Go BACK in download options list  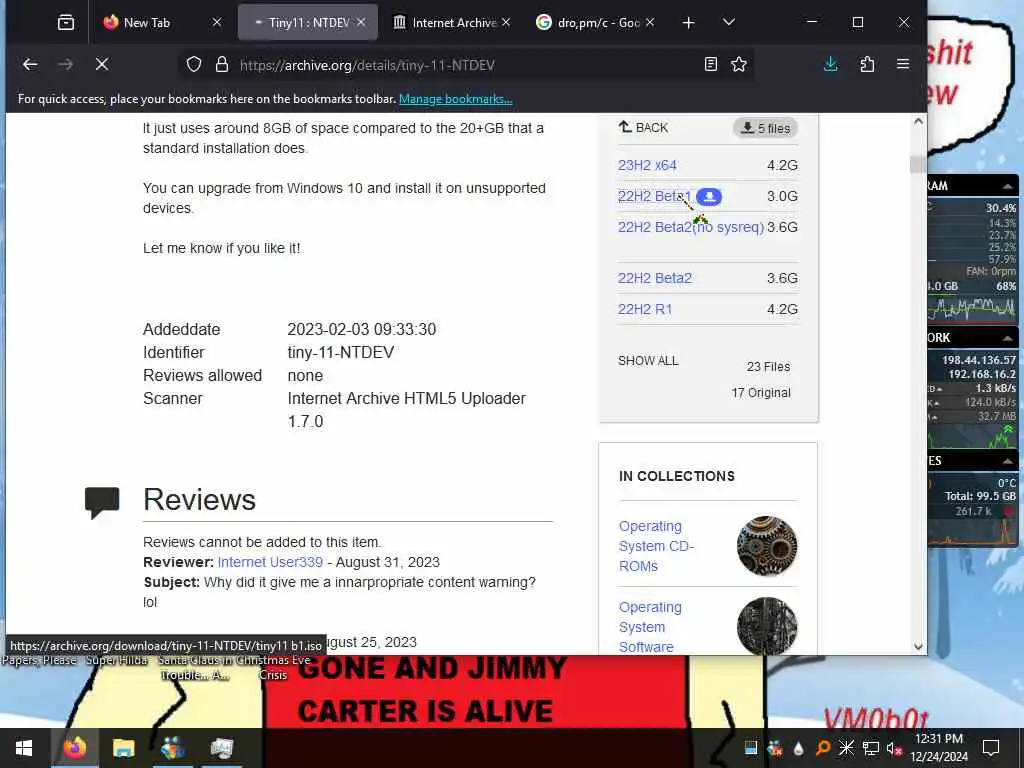tap(643, 127)
